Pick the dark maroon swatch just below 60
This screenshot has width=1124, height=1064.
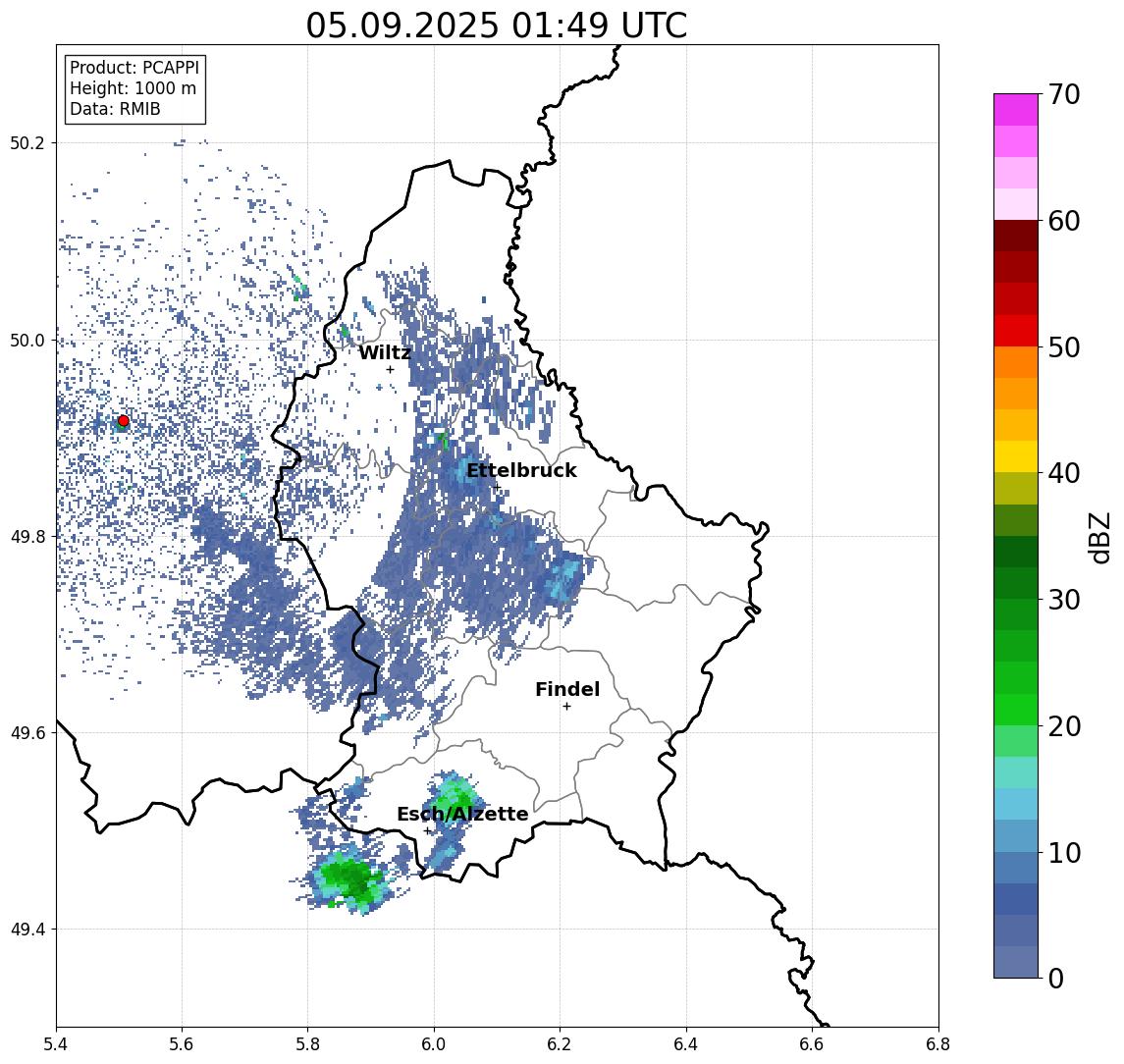[x=1016, y=236]
